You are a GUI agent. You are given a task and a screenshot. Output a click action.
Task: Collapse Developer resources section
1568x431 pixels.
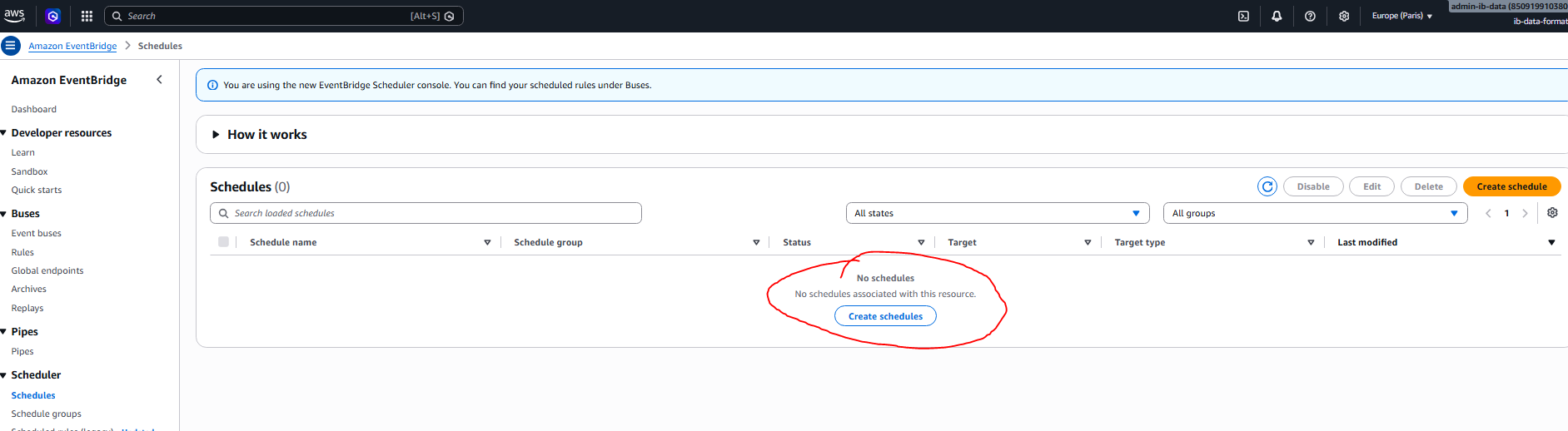(3, 133)
